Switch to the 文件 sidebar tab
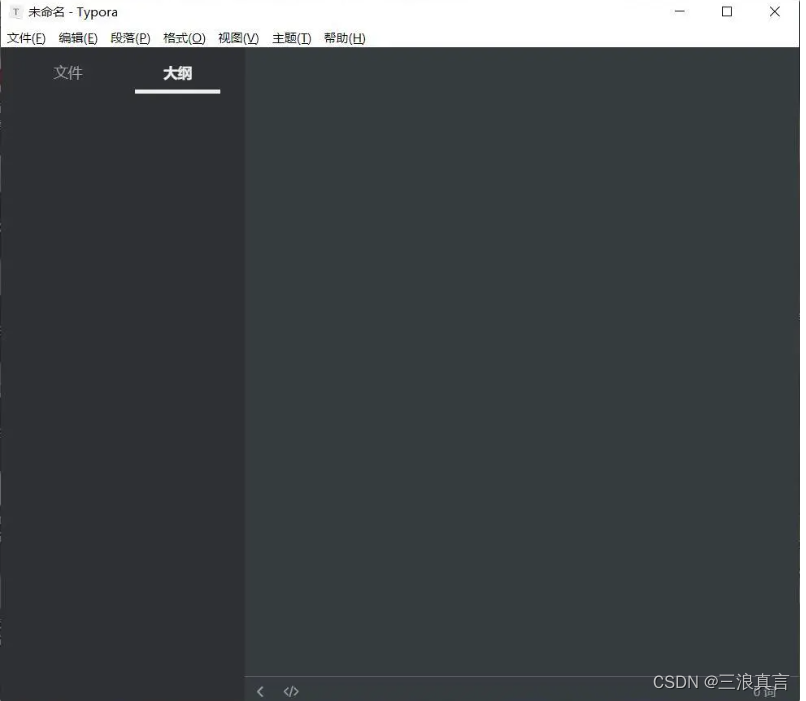806x701 pixels. (x=68, y=72)
